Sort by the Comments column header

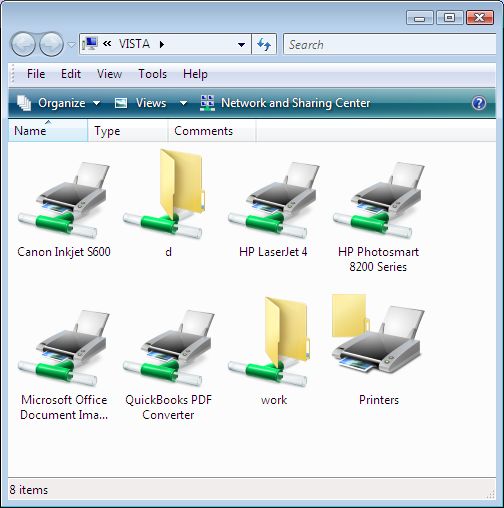point(212,131)
